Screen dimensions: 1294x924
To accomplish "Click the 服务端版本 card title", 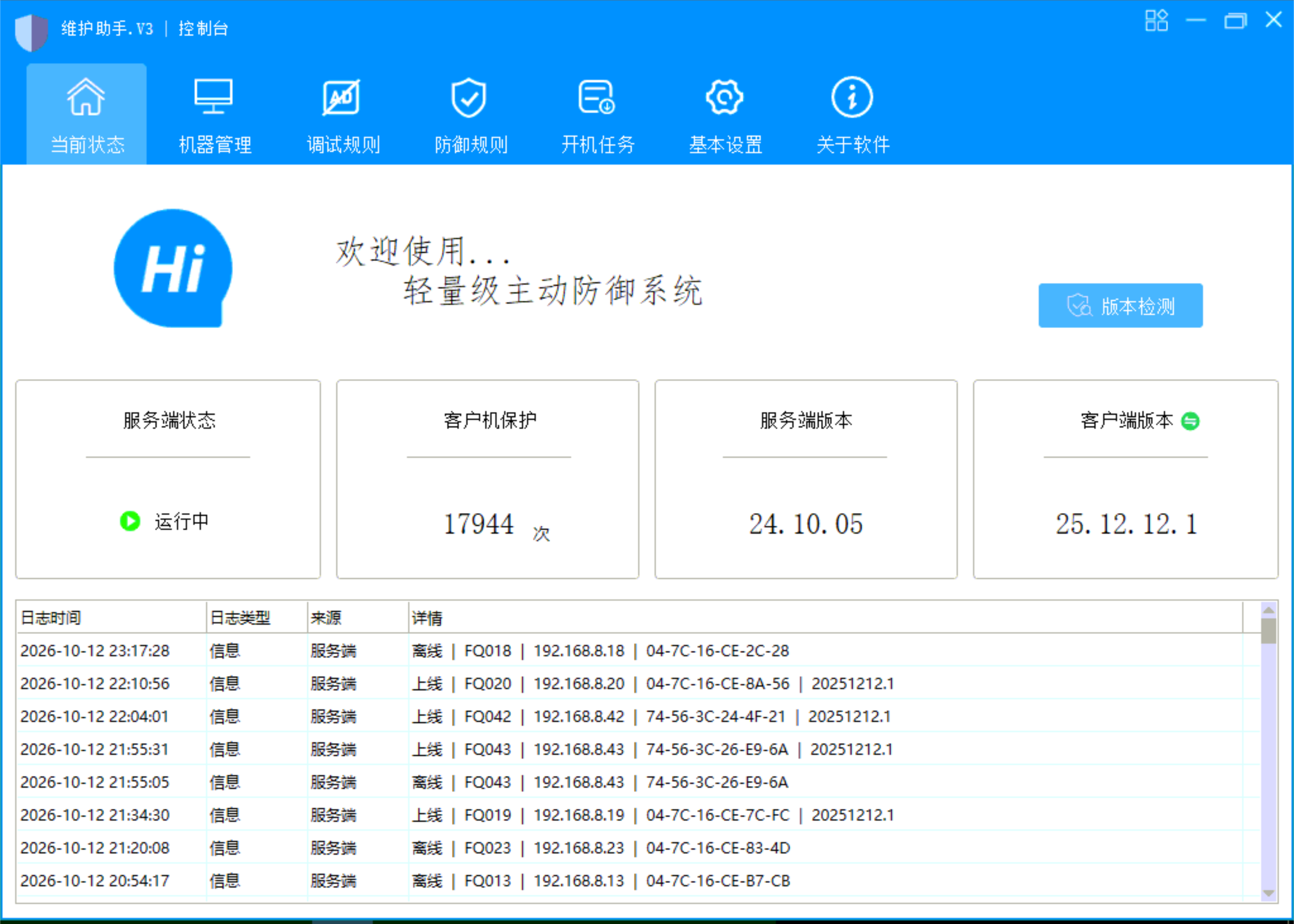I will click(x=806, y=421).
